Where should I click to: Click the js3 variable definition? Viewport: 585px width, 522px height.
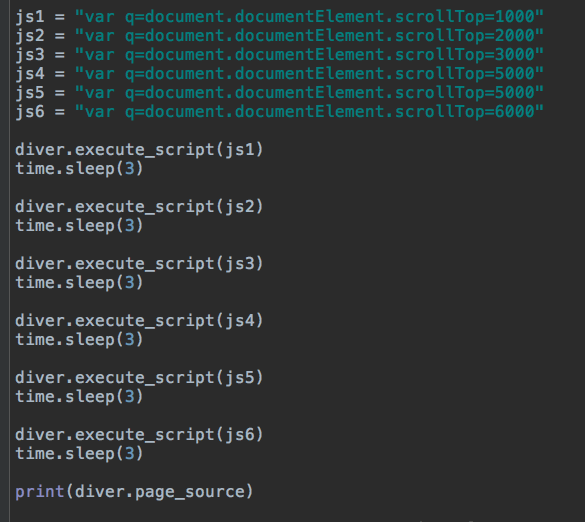(x=30, y=55)
